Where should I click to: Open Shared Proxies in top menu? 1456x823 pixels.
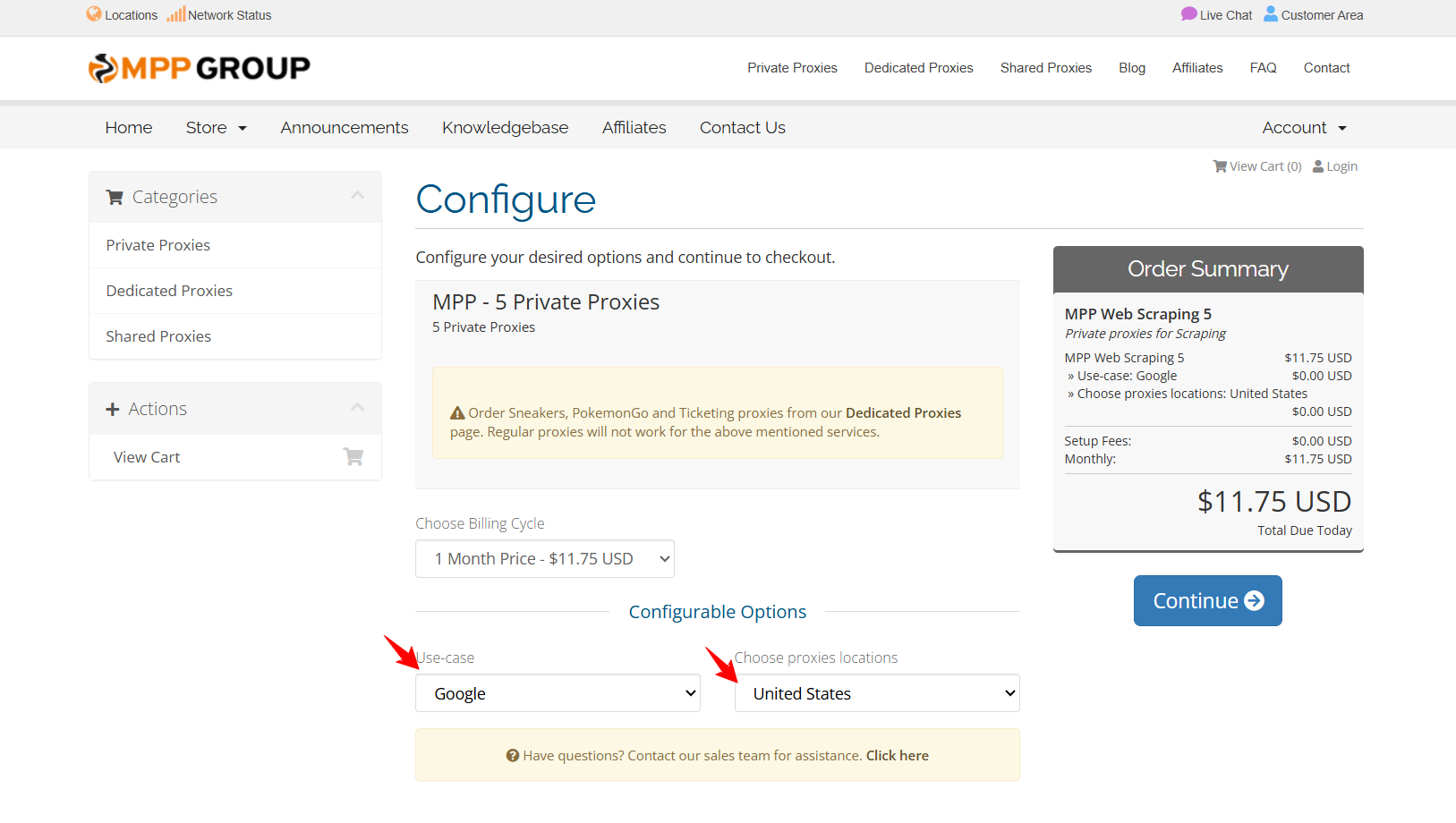(x=1046, y=68)
